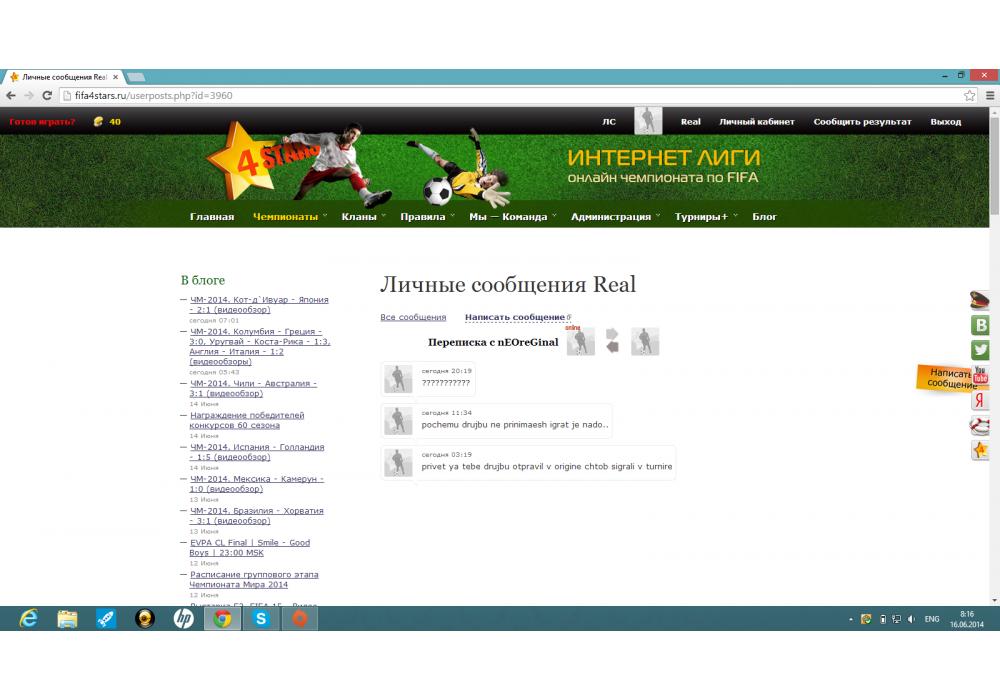This screenshot has width=1000, height=700.
Task: Bookmark page with the star icon
Action: (x=969, y=96)
